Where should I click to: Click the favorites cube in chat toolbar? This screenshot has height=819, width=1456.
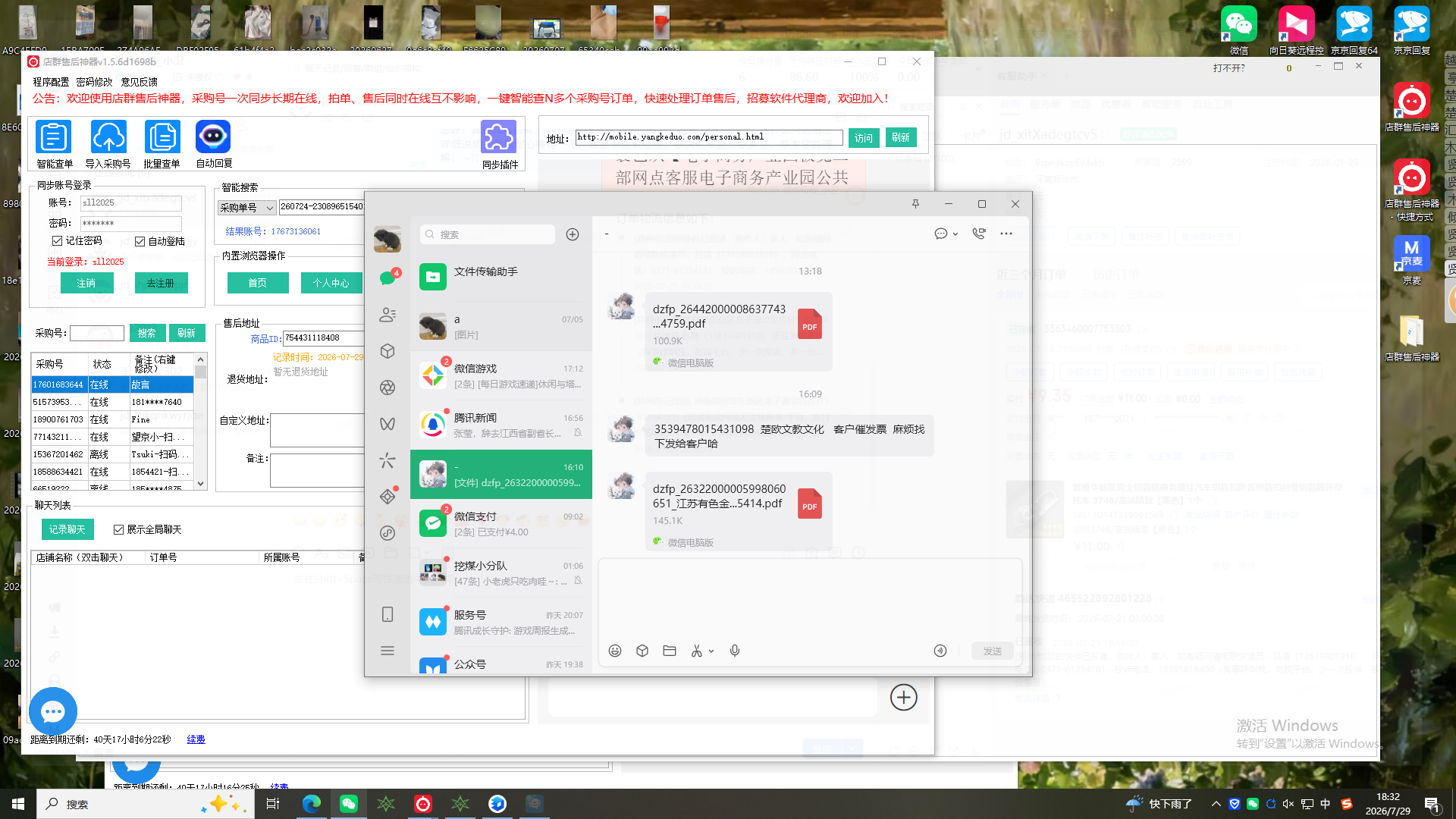642,651
